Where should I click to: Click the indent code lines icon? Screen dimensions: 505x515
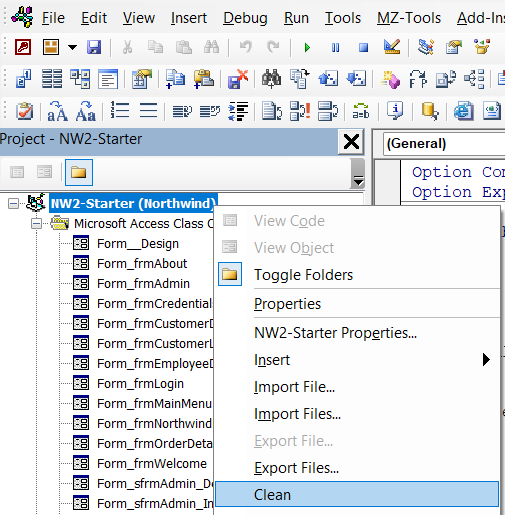click(x=238, y=111)
